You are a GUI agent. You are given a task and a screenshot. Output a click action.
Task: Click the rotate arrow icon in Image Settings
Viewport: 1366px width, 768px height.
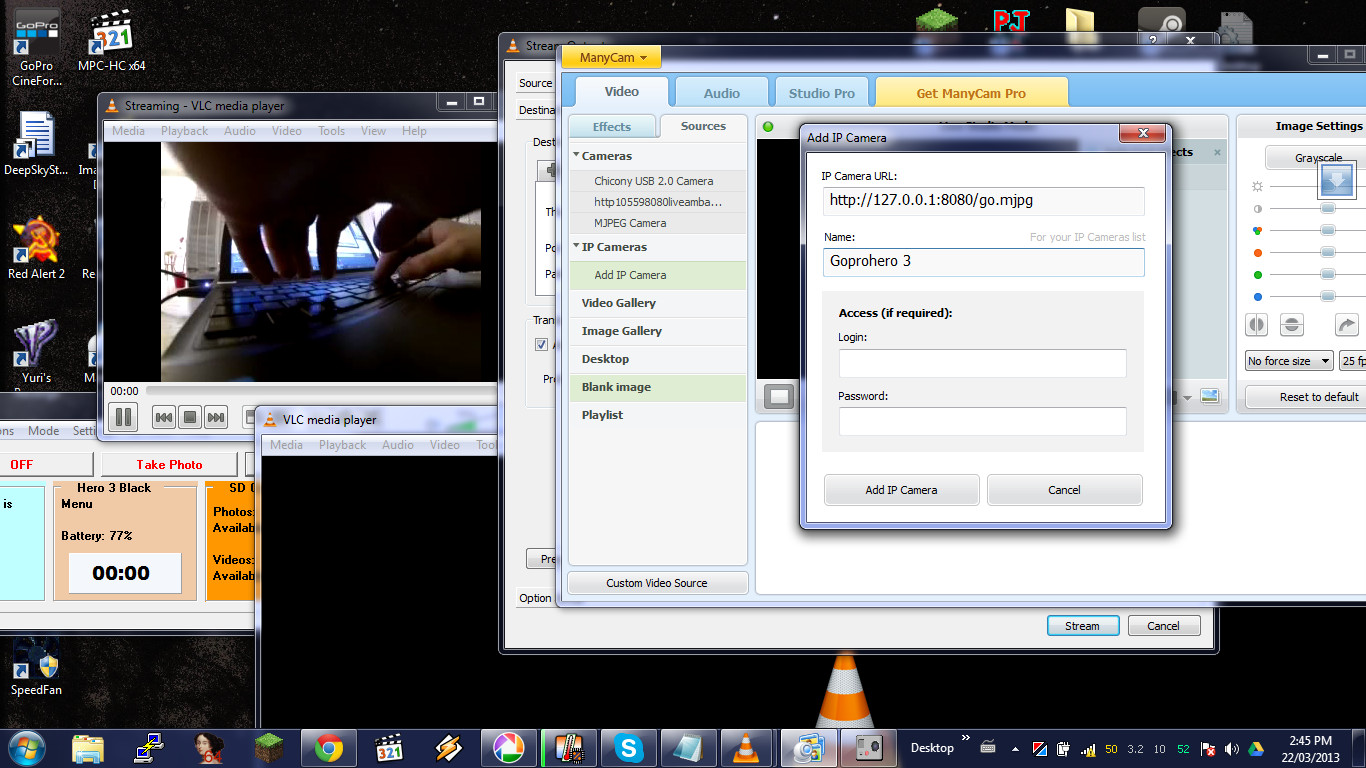[1346, 325]
